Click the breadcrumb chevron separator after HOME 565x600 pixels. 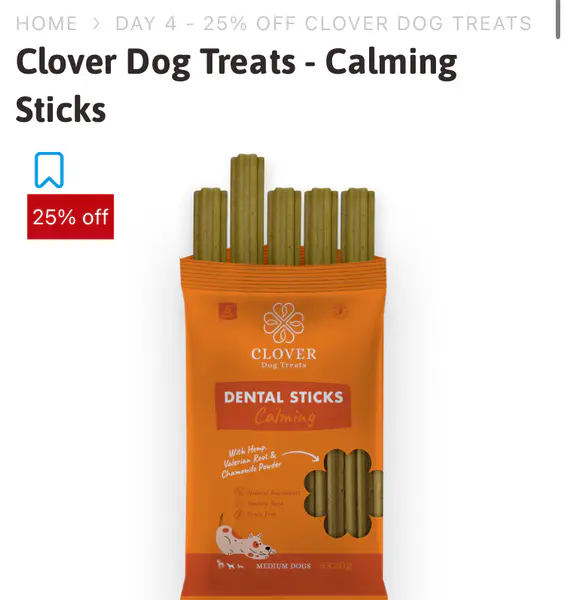coord(97,24)
